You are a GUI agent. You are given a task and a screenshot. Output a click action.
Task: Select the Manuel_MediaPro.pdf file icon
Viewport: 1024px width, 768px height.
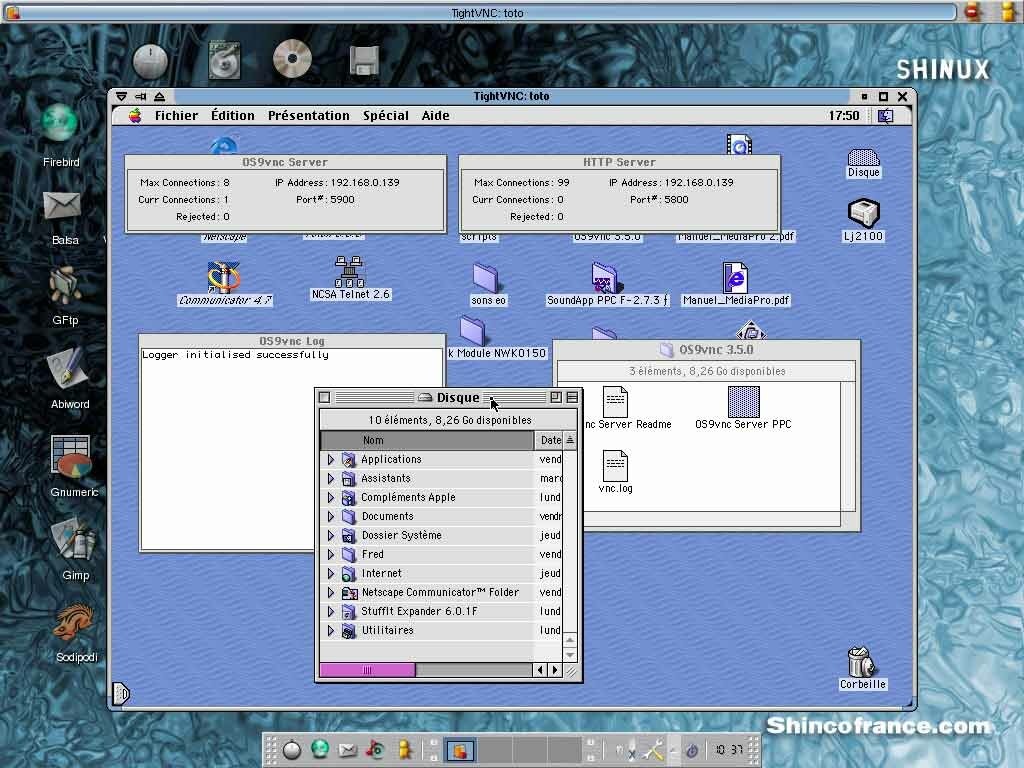point(735,278)
